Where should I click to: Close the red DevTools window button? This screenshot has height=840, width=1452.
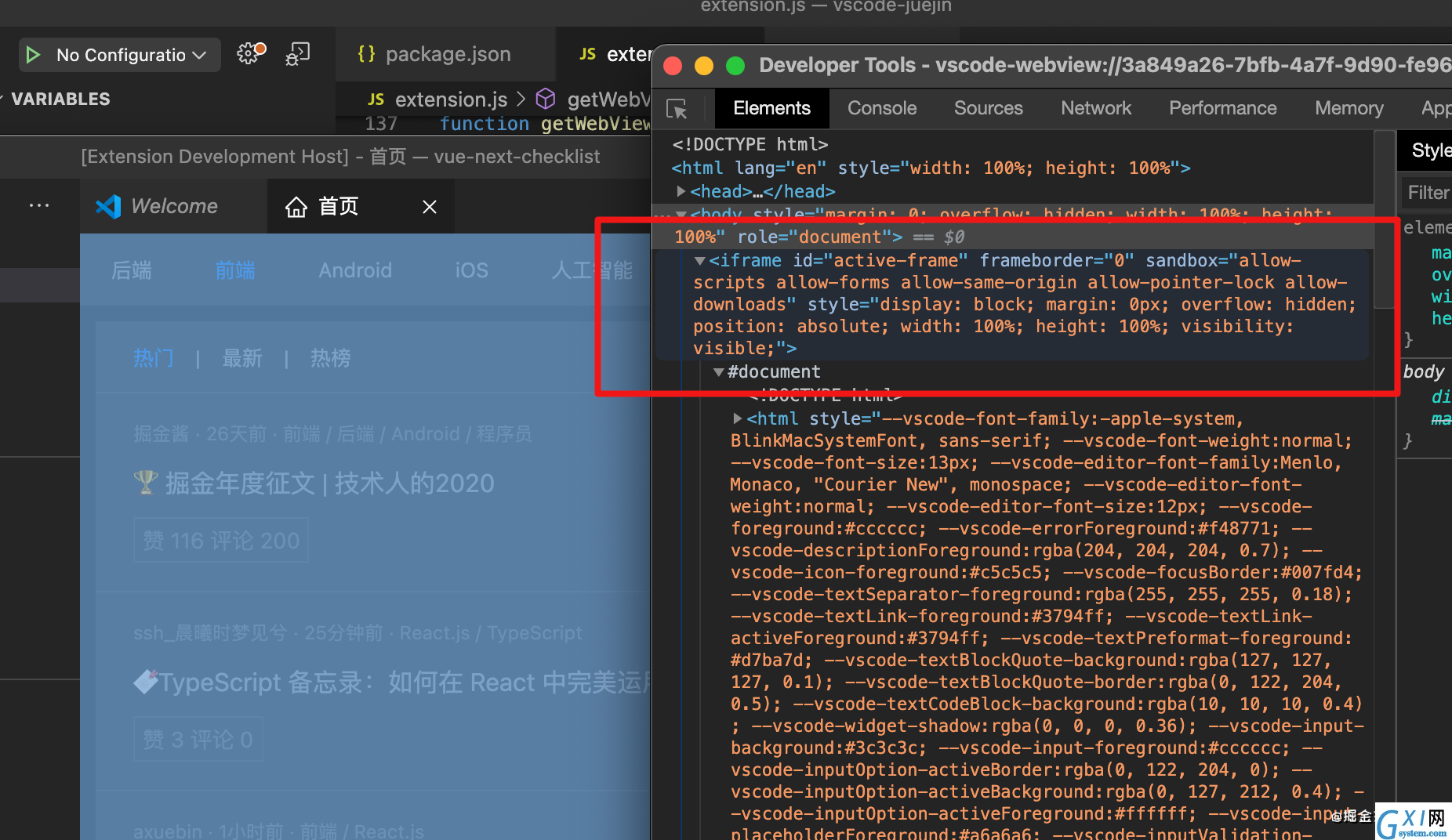(673, 66)
